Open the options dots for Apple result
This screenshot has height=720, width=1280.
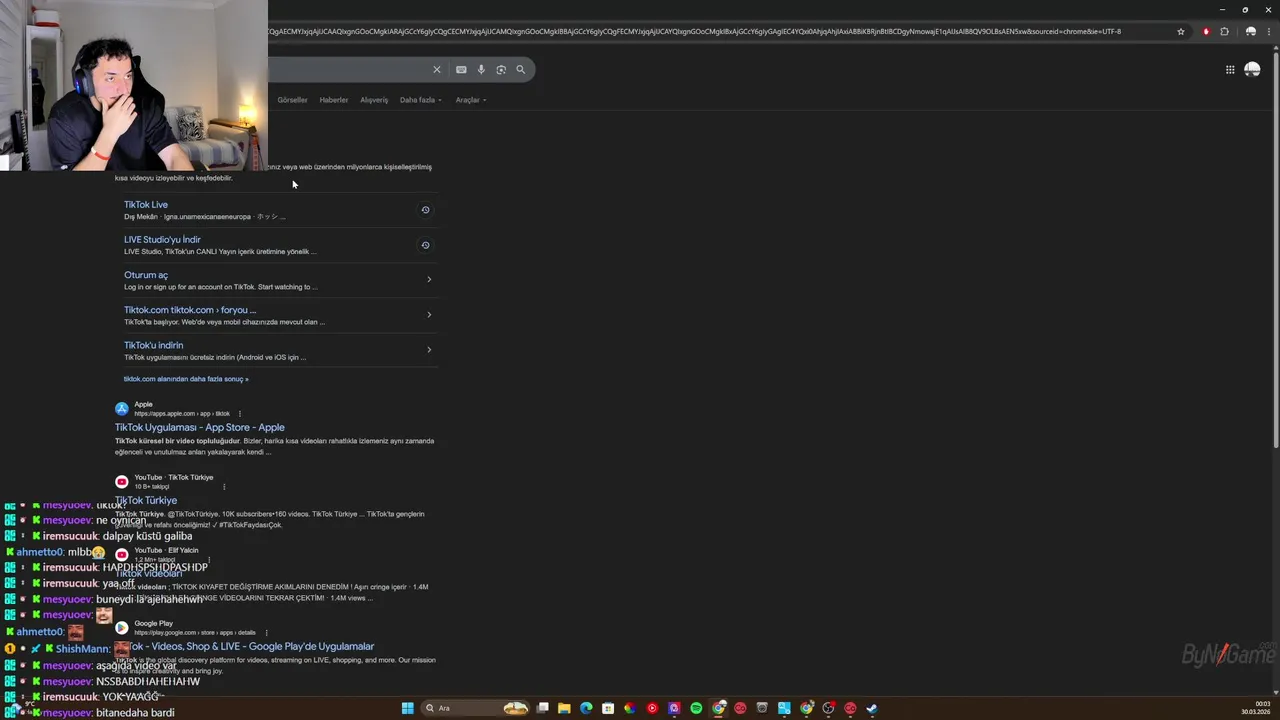click(239, 413)
